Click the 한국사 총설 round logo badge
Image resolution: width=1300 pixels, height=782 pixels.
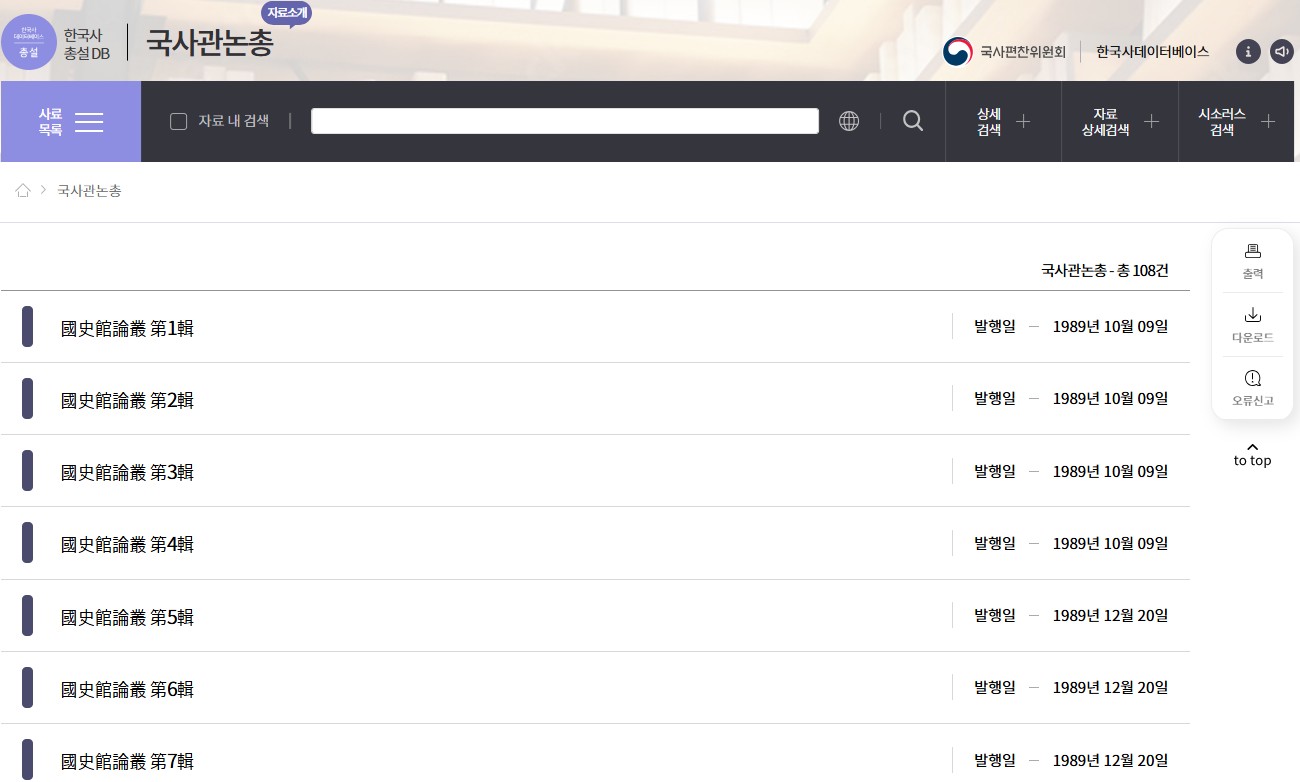(29, 42)
